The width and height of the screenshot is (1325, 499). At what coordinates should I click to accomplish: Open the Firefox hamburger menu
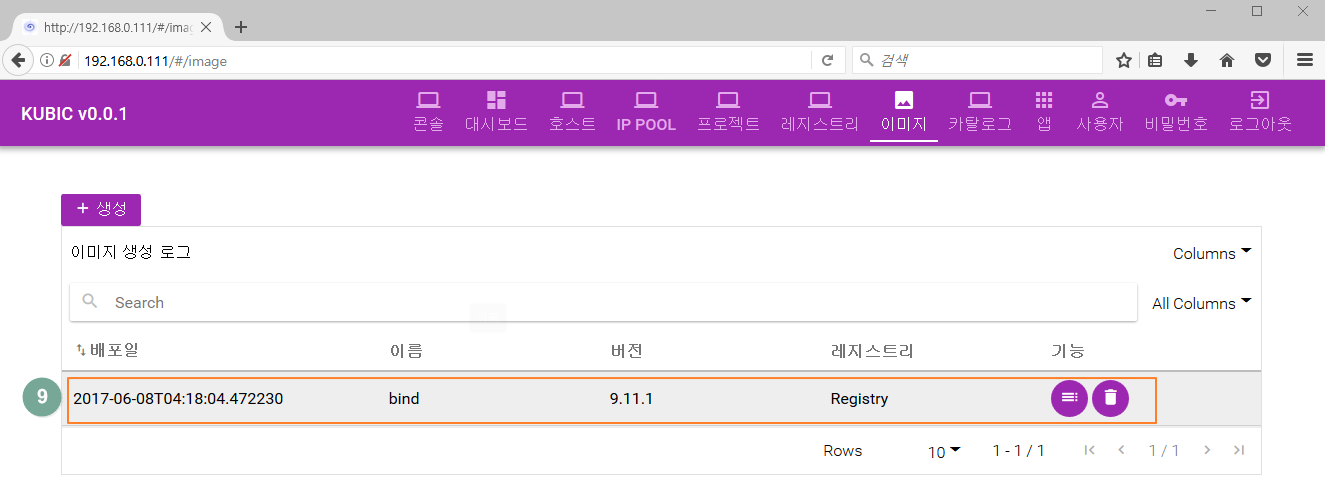[1304, 61]
